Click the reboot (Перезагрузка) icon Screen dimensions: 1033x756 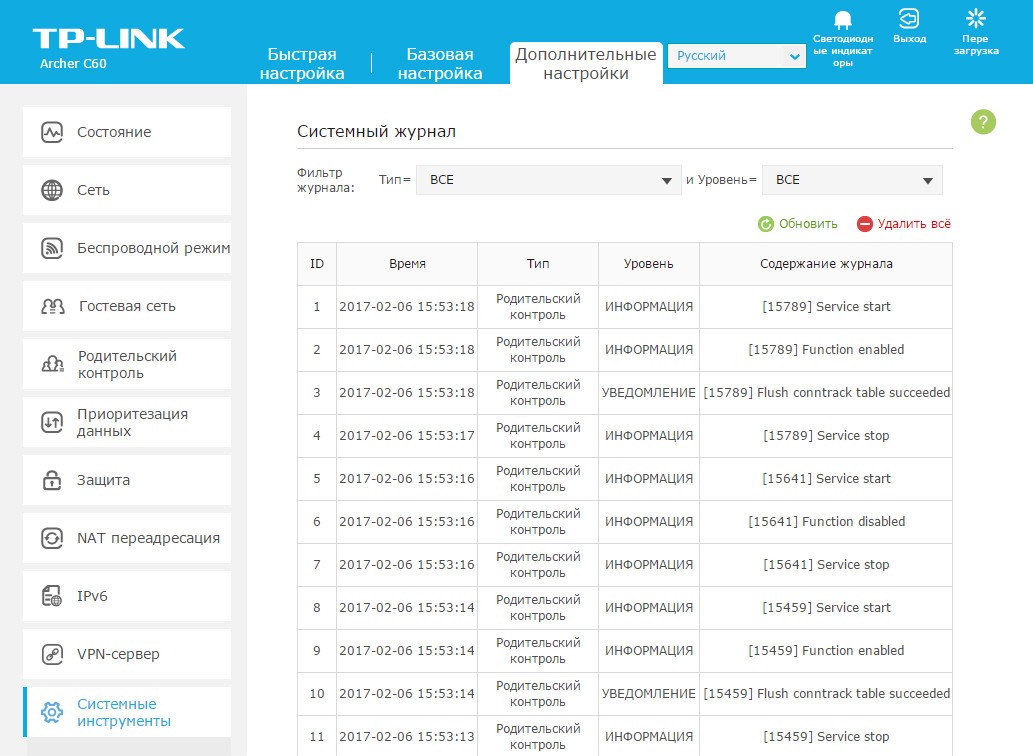[975, 19]
